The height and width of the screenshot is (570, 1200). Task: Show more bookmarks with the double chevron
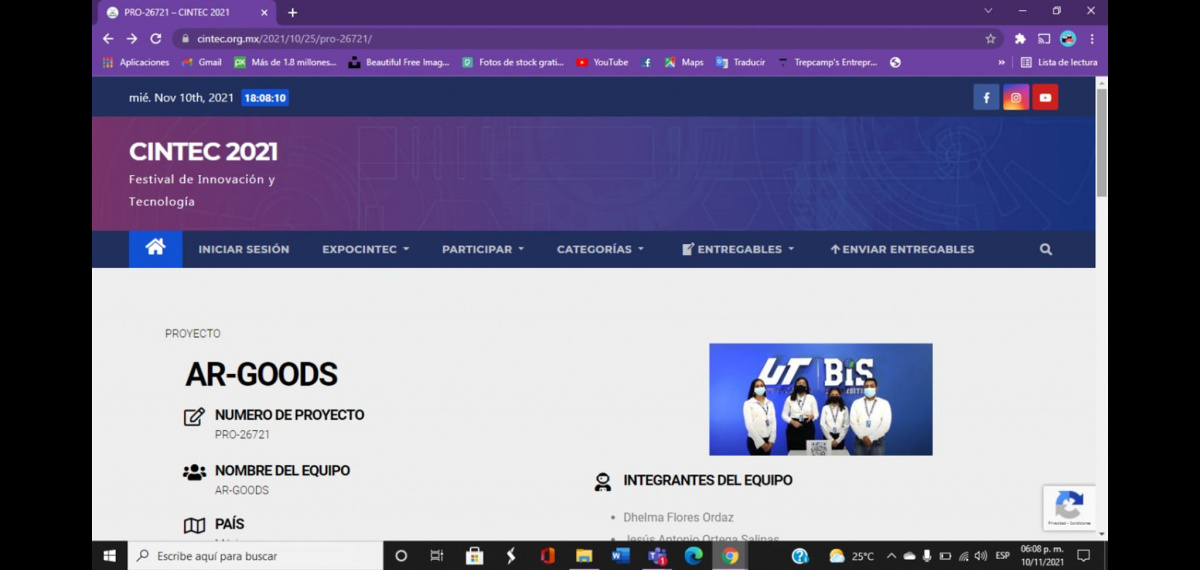(x=1001, y=62)
